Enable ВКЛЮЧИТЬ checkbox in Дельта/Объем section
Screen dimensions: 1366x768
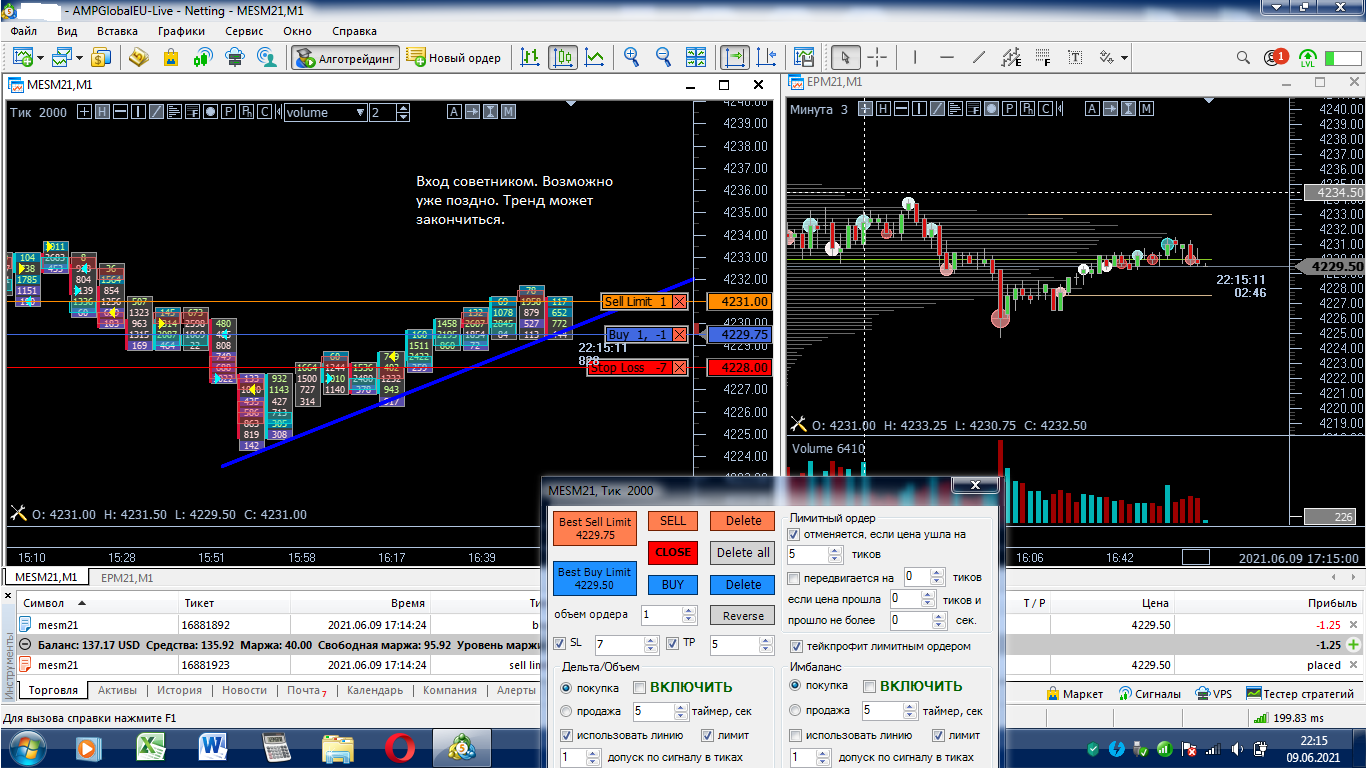[640, 687]
